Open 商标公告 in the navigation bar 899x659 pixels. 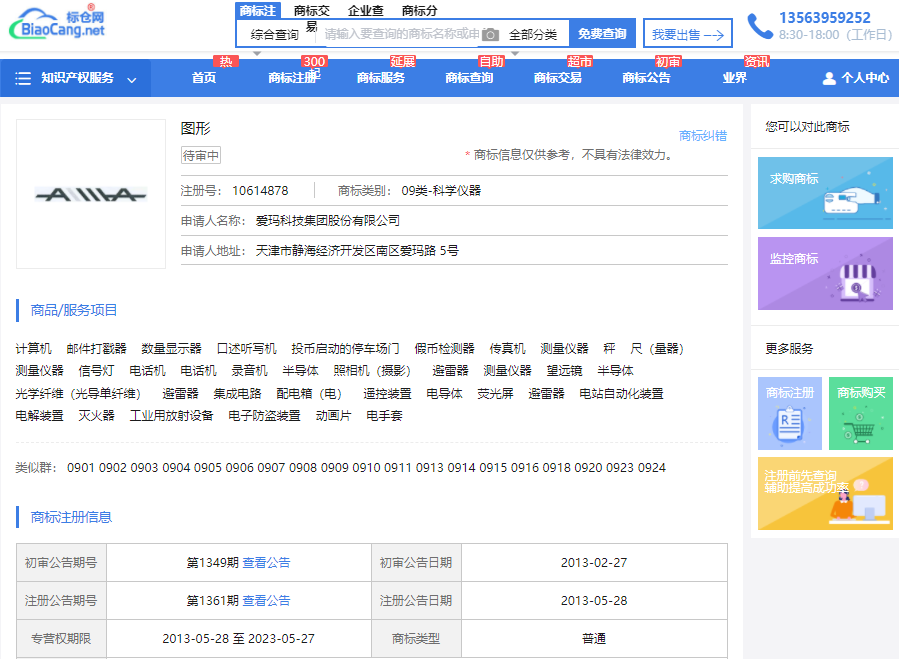click(x=646, y=78)
